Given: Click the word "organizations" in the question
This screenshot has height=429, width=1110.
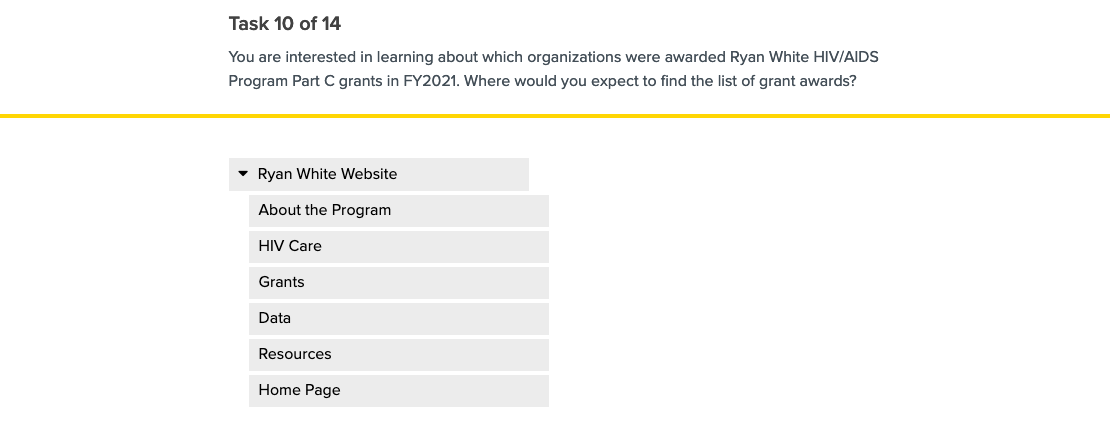Looking at the screenshot, I should (572, 57).
